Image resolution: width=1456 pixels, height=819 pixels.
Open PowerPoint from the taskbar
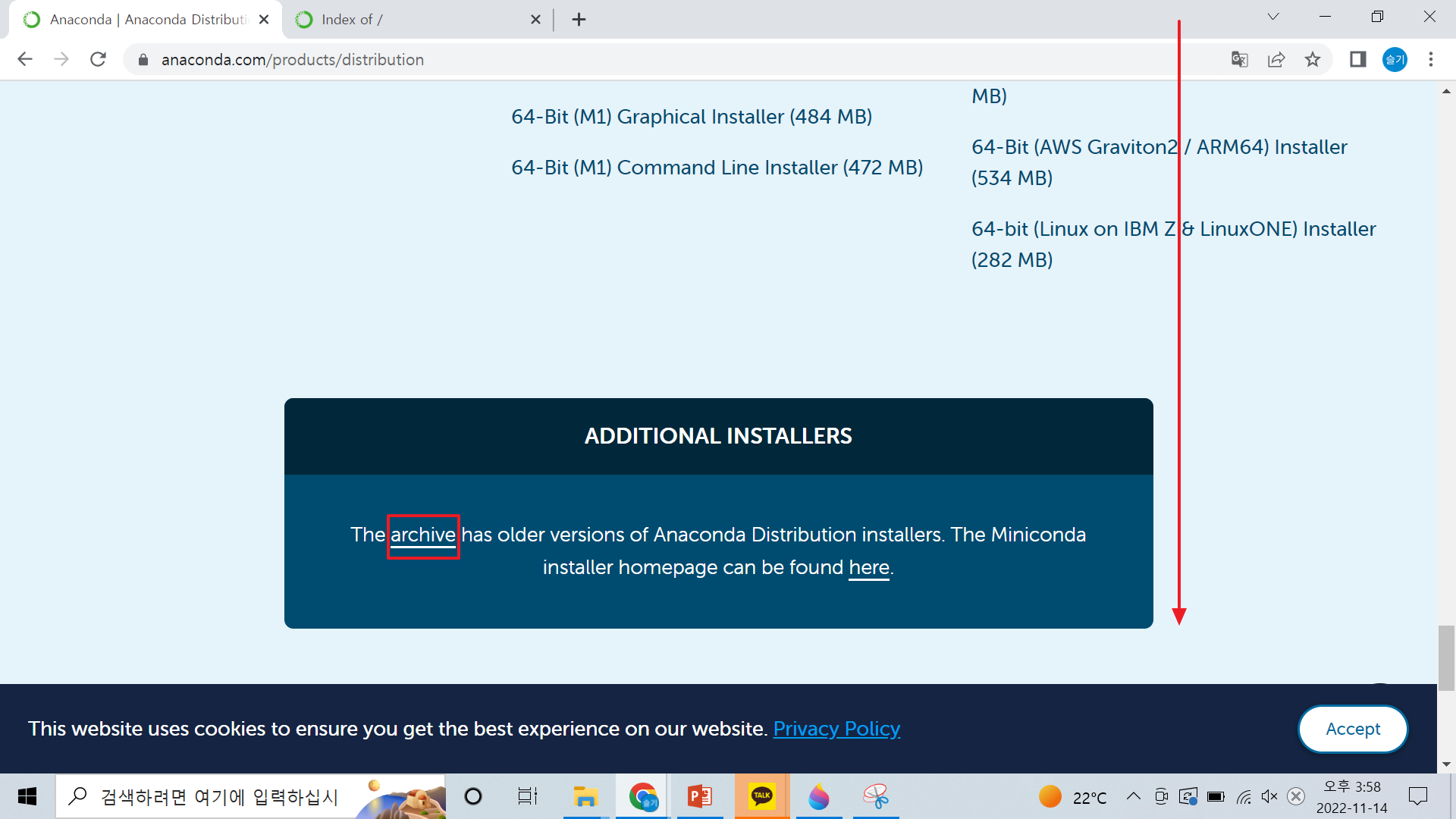coord(699,796)
